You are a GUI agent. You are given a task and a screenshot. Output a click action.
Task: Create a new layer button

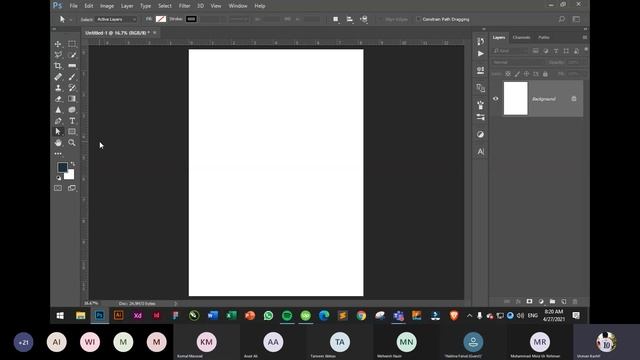(564, 302)
